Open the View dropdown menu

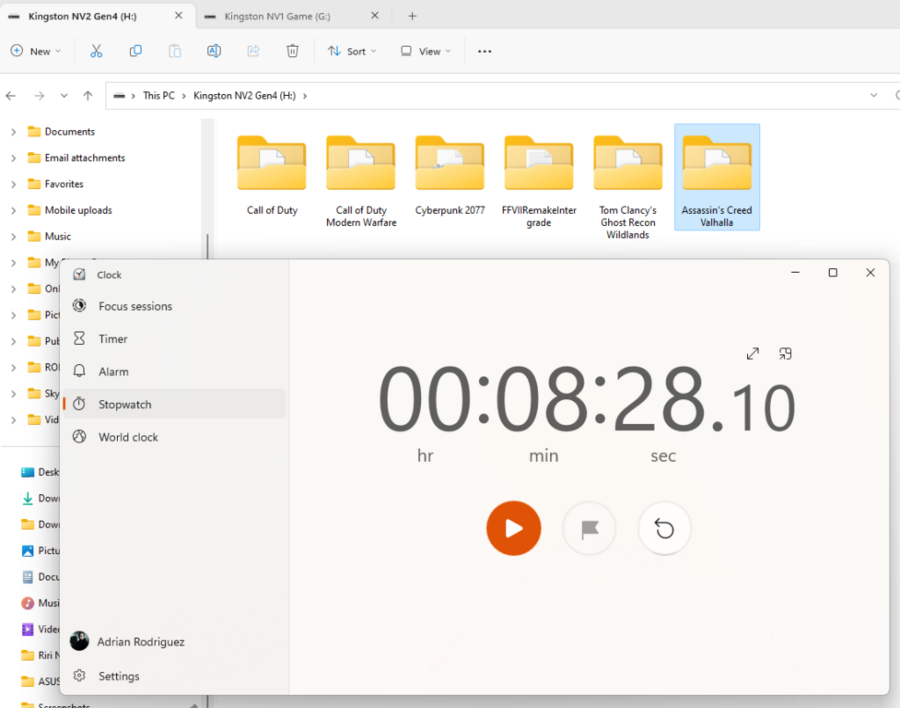click(425, 51)
